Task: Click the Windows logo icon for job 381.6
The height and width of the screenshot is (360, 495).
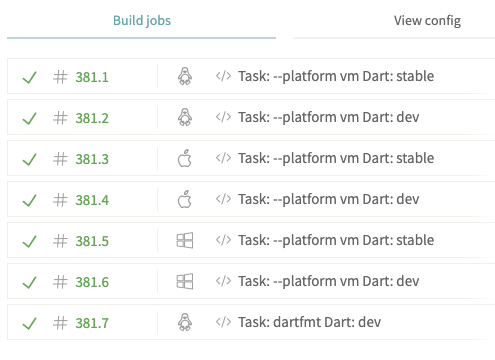Action: (x=185, y=281)
